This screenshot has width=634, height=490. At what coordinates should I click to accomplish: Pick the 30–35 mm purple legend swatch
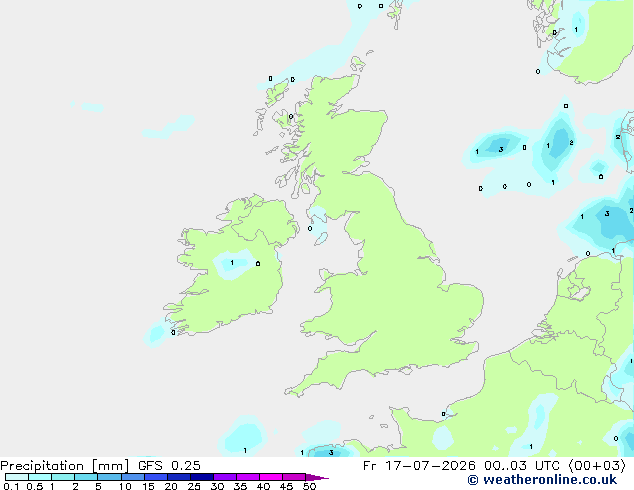(225, 477)
